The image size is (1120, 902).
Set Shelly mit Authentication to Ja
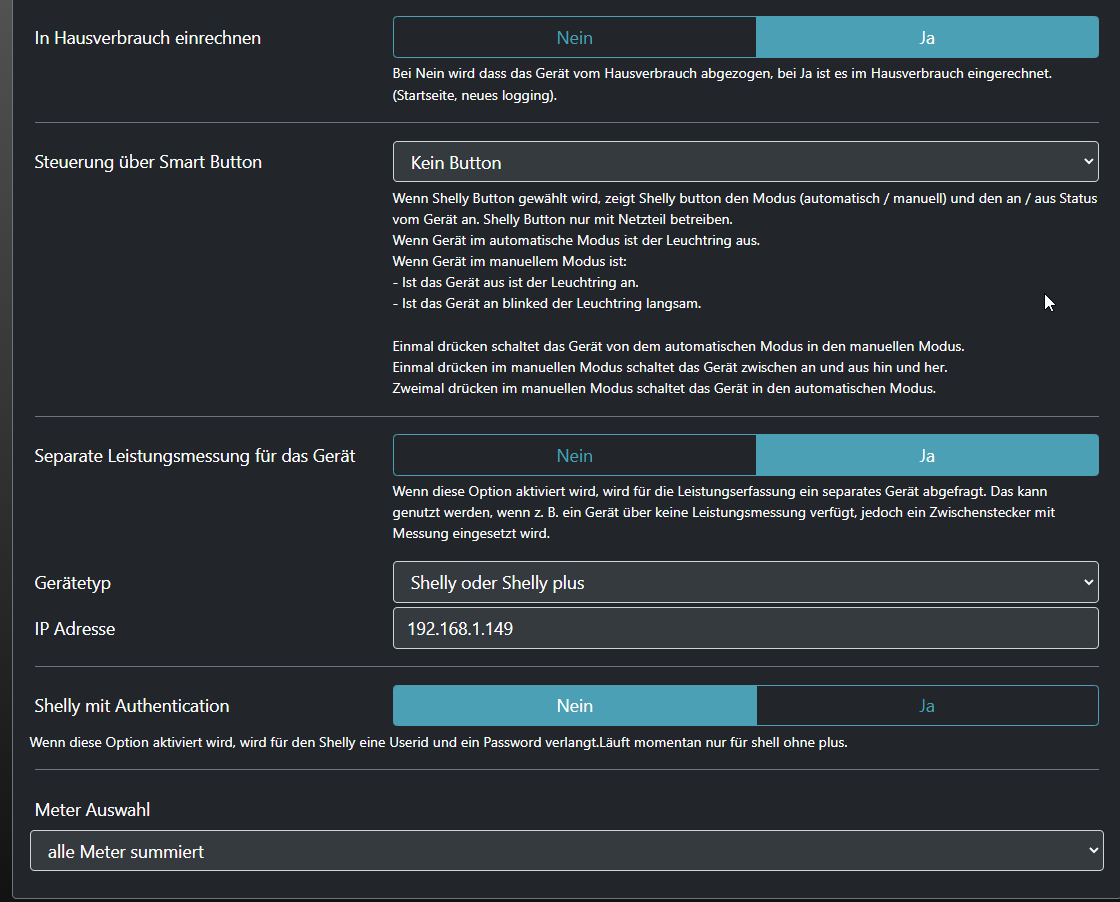pyautogui.click(x=927, y=705)
